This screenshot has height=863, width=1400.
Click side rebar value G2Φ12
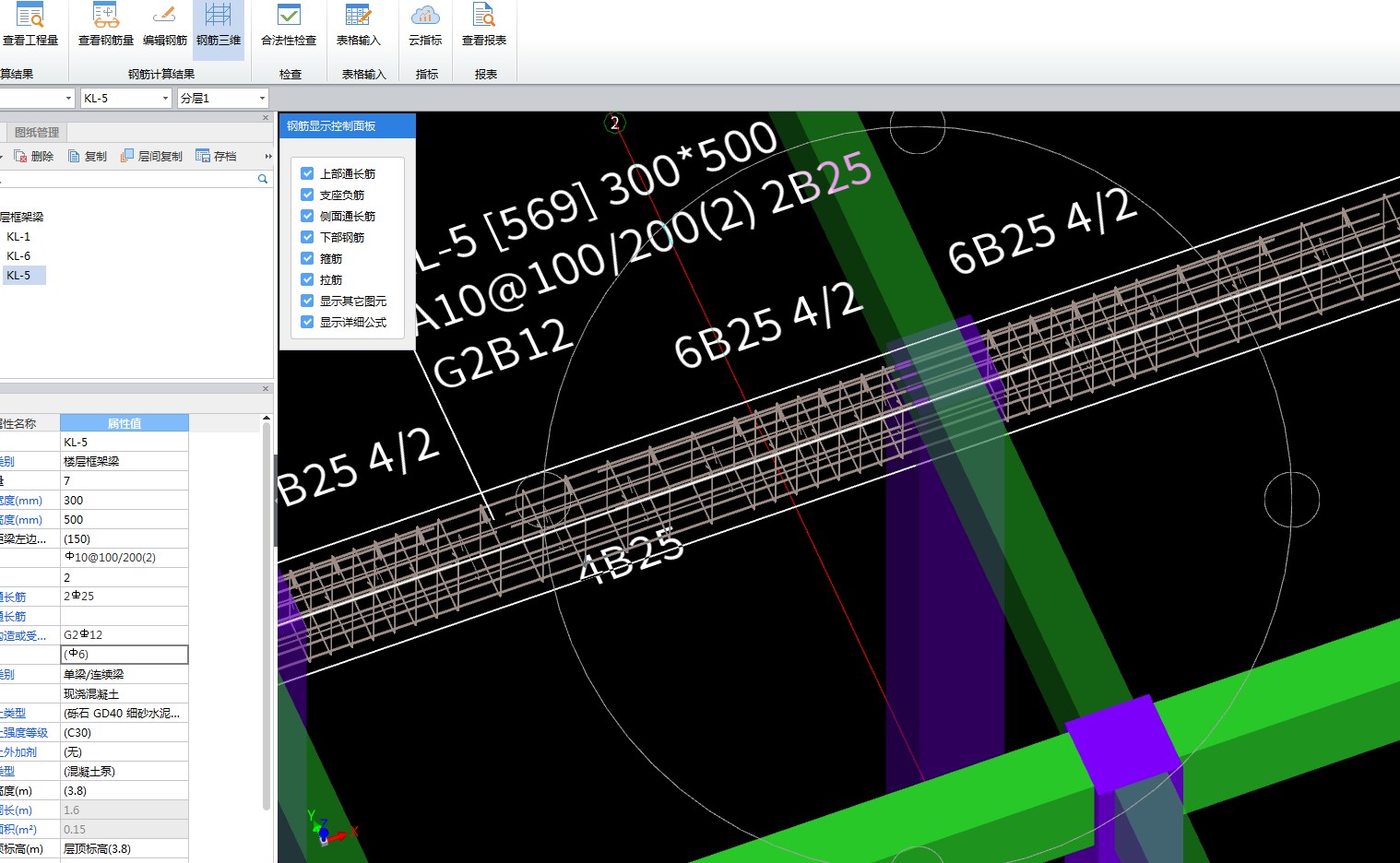pos(125,635)
